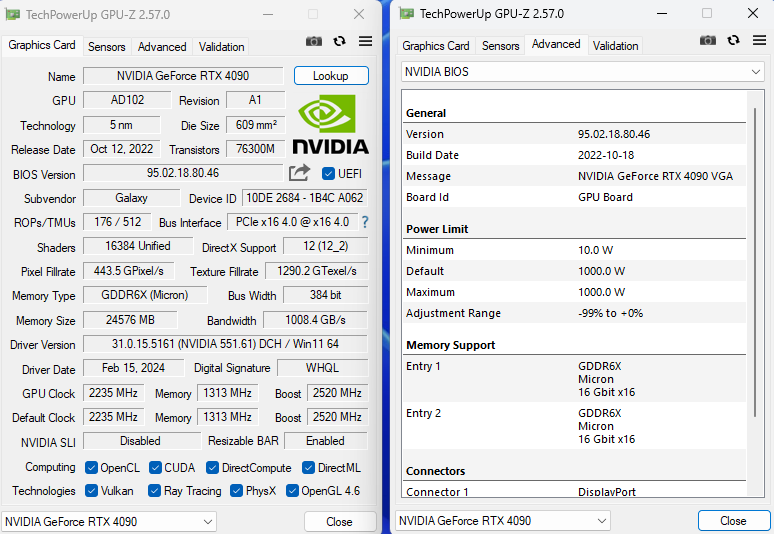Click refresh icon in left GPU-Z window

[339, 41]
